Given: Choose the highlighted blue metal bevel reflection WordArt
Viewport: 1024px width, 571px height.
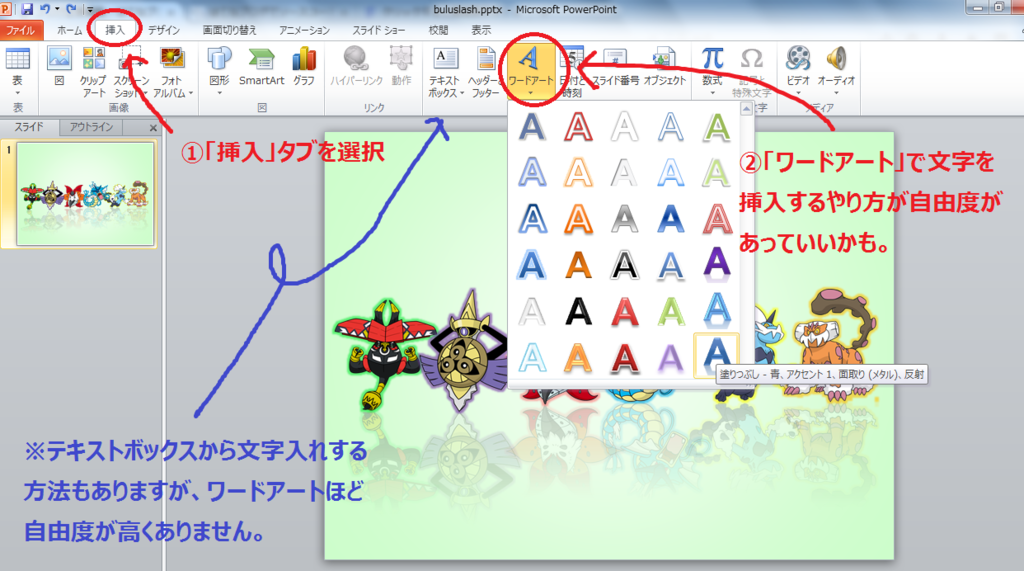Looking at the screenshot, I should [716, 355].
